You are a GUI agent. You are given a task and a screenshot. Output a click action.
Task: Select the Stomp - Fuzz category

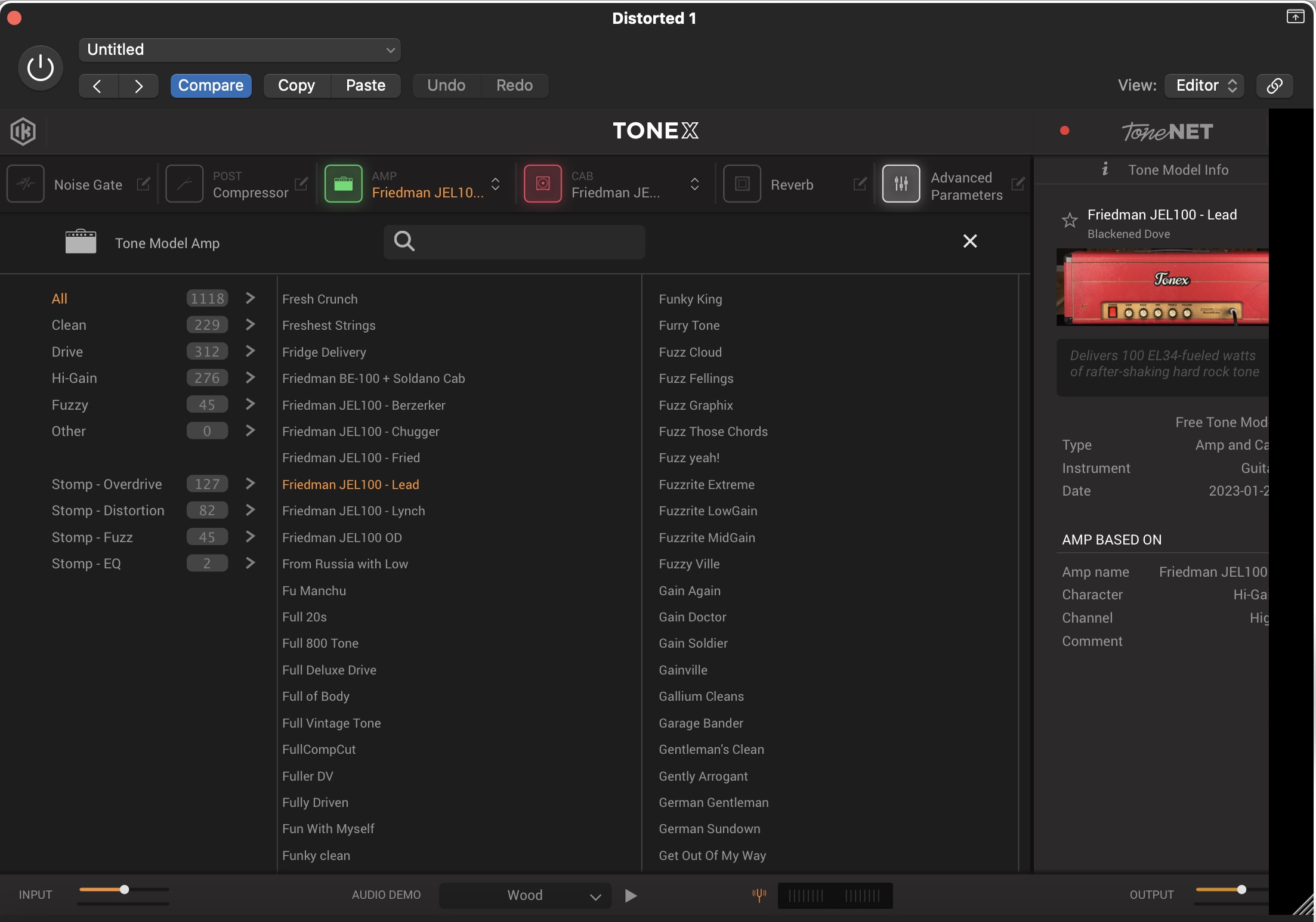point(92,537)
